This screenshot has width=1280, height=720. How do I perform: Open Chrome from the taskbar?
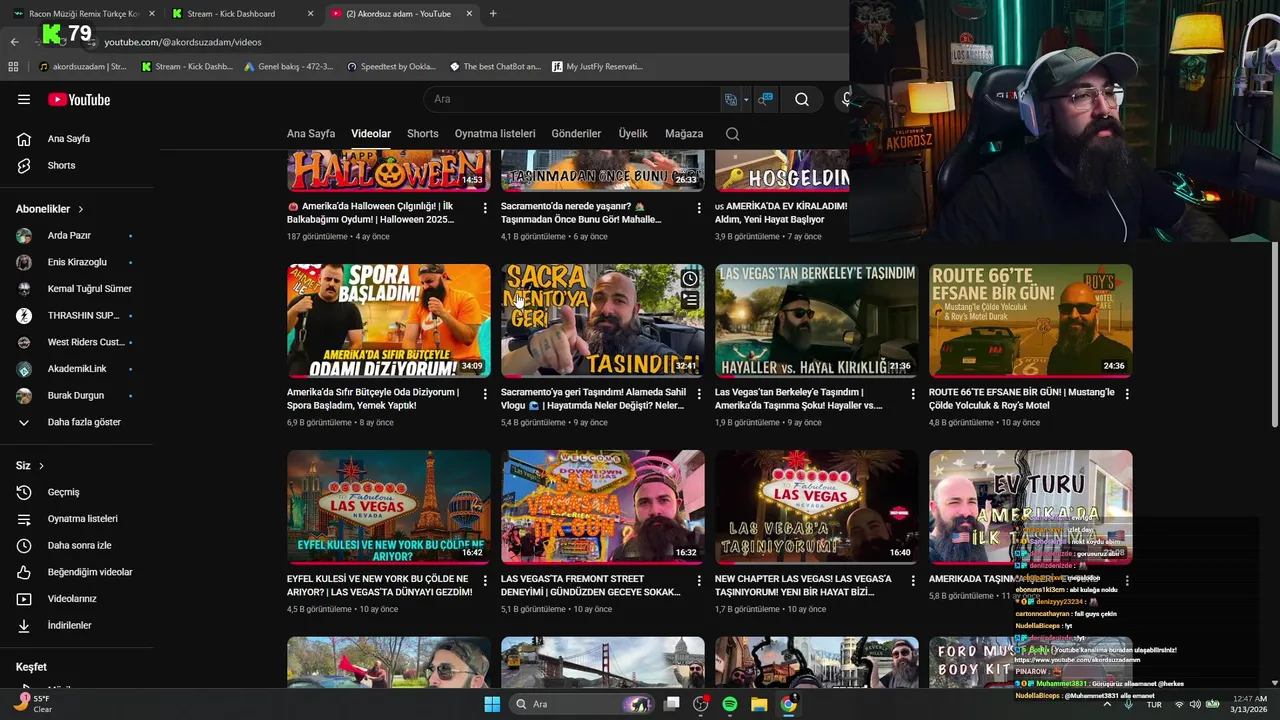point(788,704)
